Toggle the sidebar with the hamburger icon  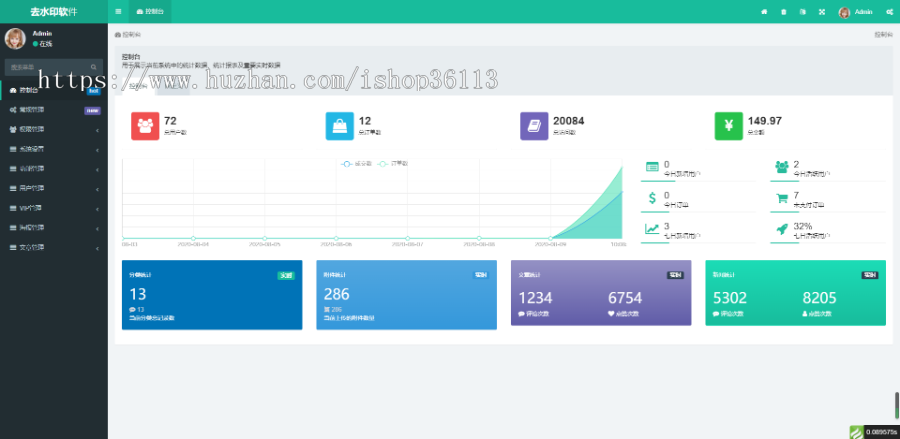118,11
